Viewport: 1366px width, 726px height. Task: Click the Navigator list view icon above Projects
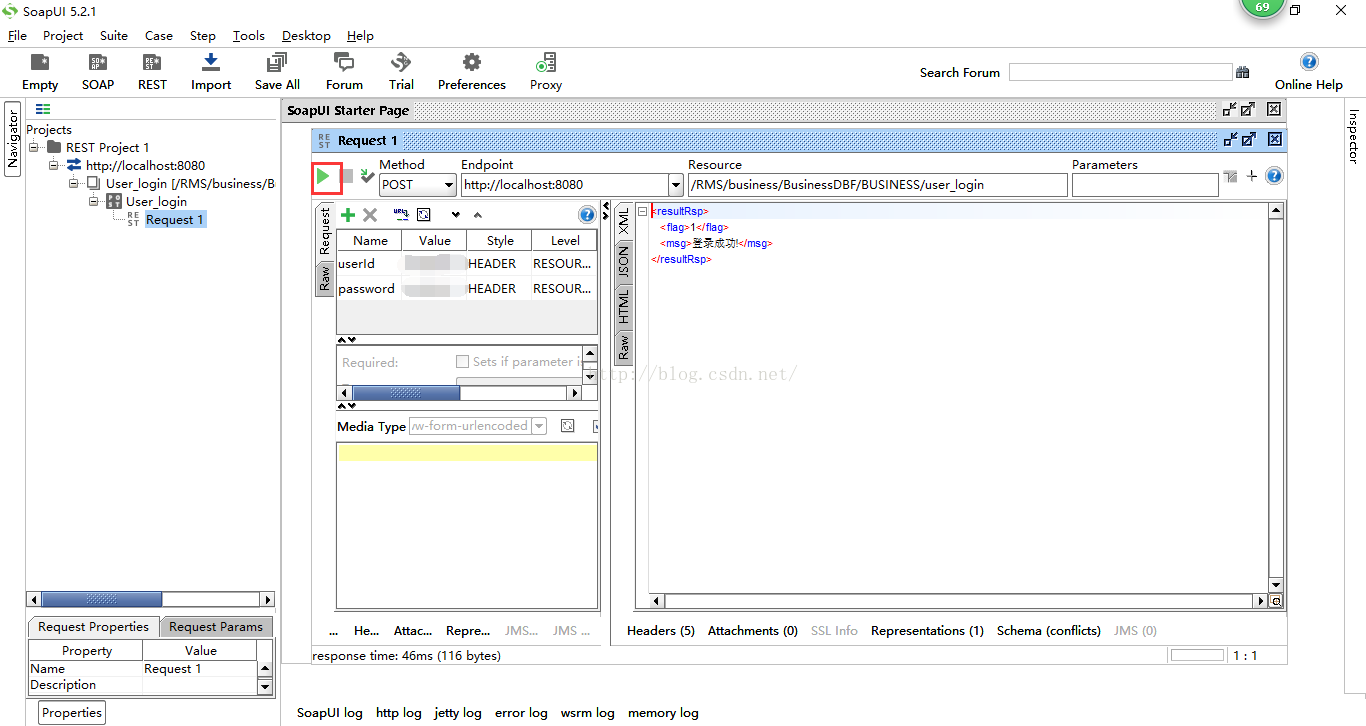pos(43,109)
